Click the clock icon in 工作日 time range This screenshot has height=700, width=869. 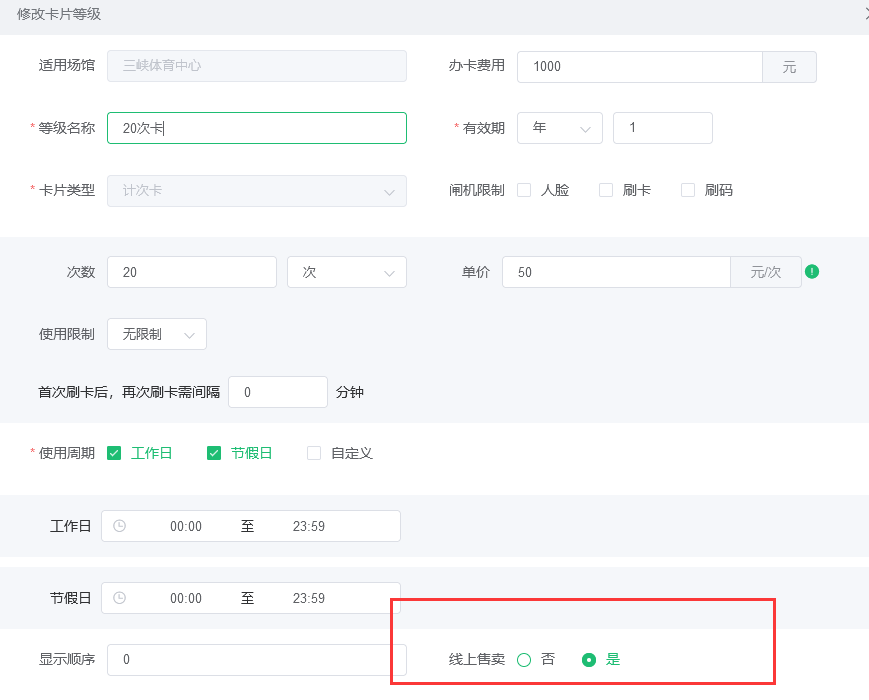coord(120,526)
